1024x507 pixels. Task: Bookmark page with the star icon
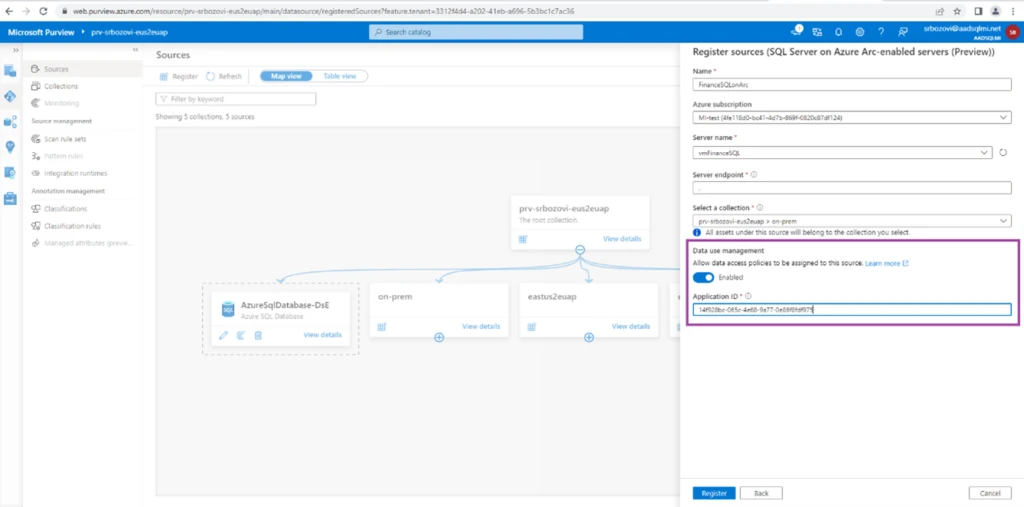[957, 11]
